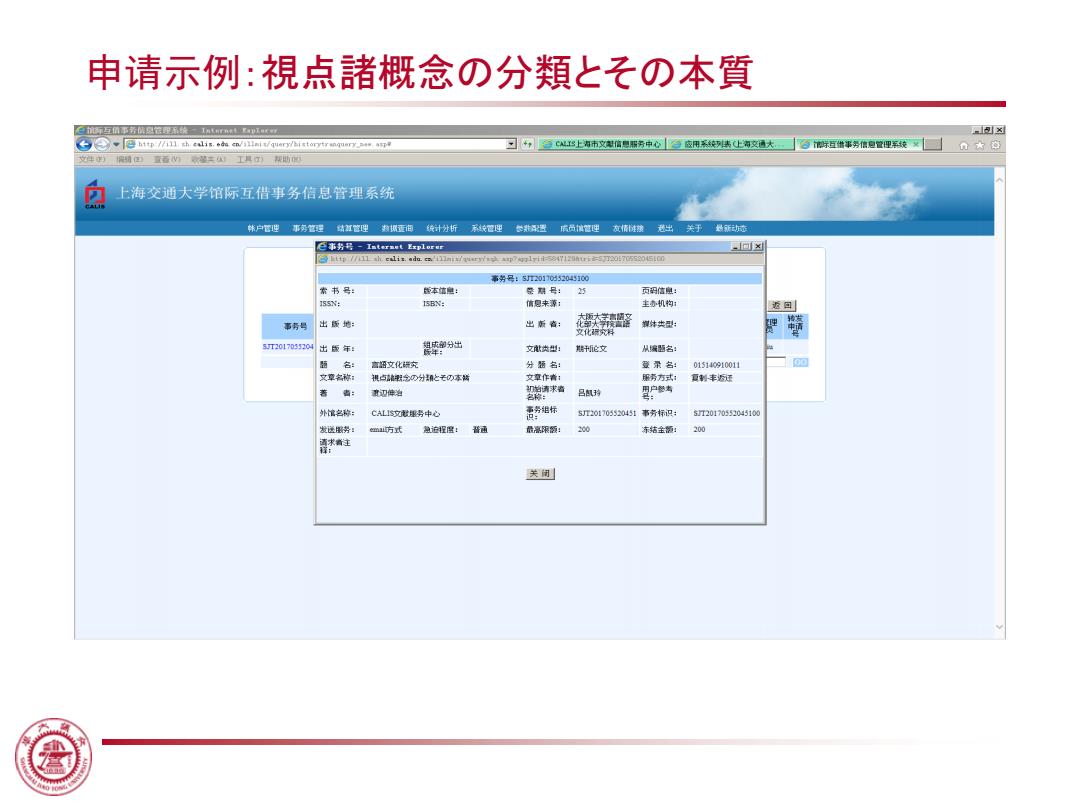Open the SJT2017055204 transaction link
Screen dimensions: 1080x810
click(288, 346)
